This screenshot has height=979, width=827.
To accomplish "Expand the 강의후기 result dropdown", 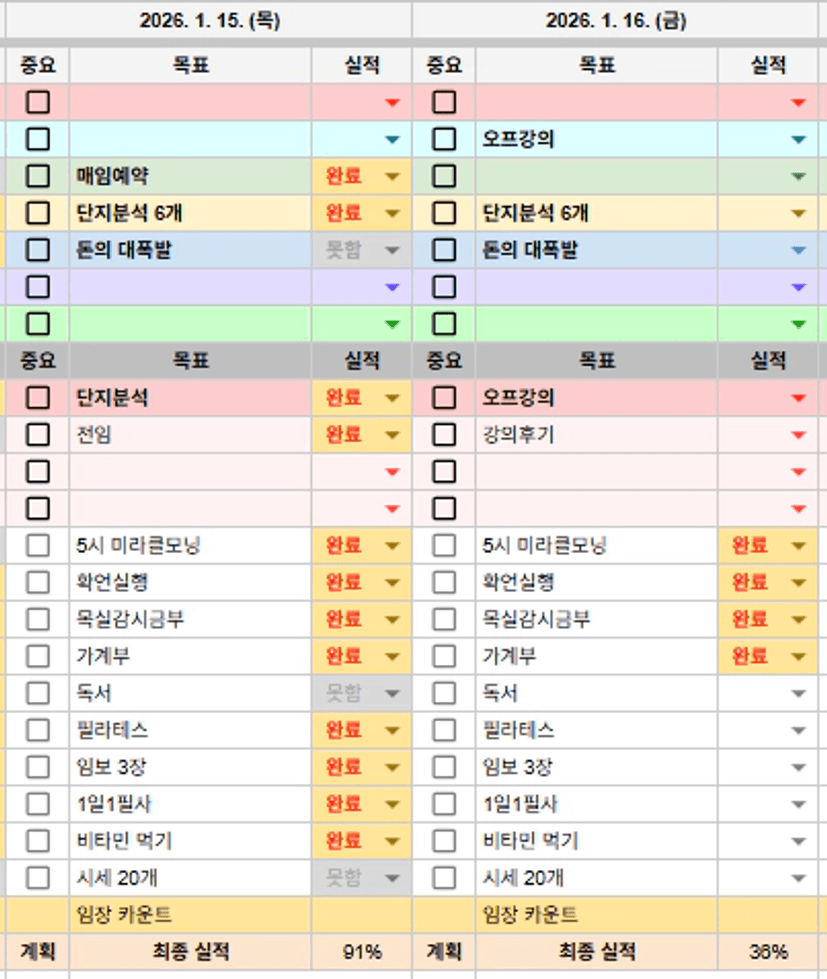I will tap(798, 436).
